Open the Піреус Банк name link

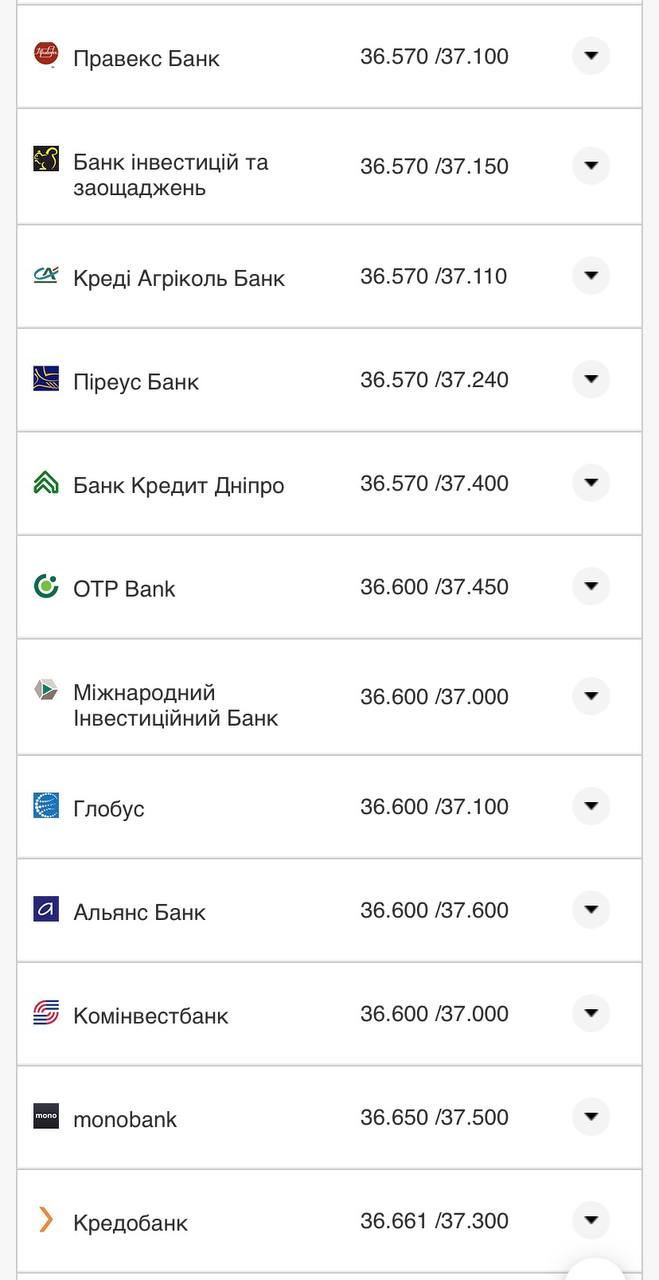[x=136, y=382]
